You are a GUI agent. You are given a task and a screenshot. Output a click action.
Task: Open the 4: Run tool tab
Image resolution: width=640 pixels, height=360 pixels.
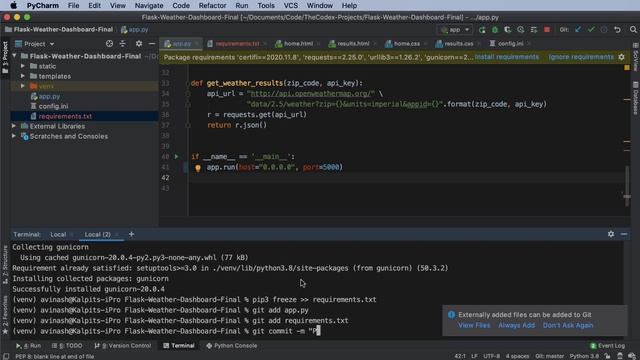click(28, 346)
